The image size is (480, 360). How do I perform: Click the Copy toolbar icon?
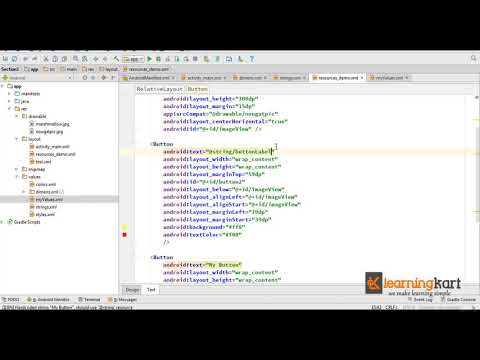[55, 59]
